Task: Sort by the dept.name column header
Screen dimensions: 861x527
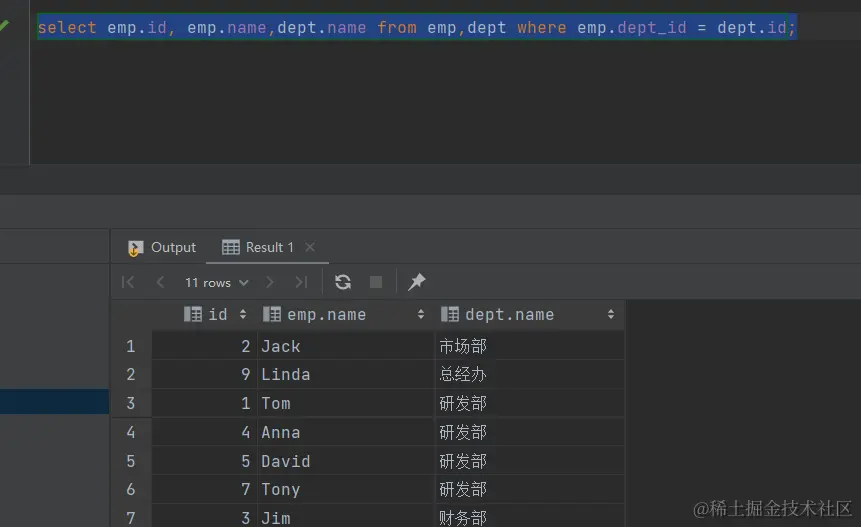Action: tap(530, 315)
